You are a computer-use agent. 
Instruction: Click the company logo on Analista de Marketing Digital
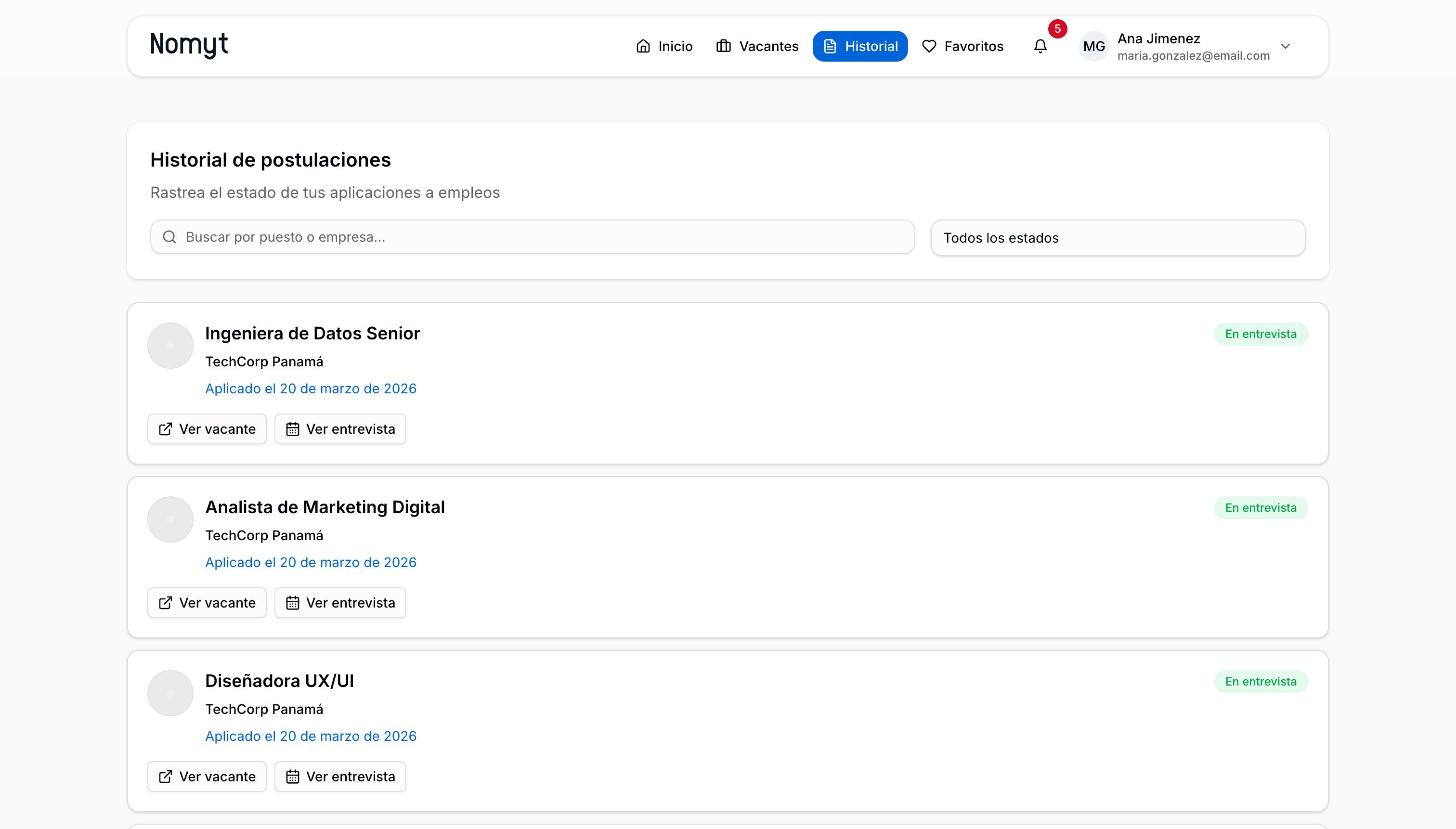tap(170, 519)
